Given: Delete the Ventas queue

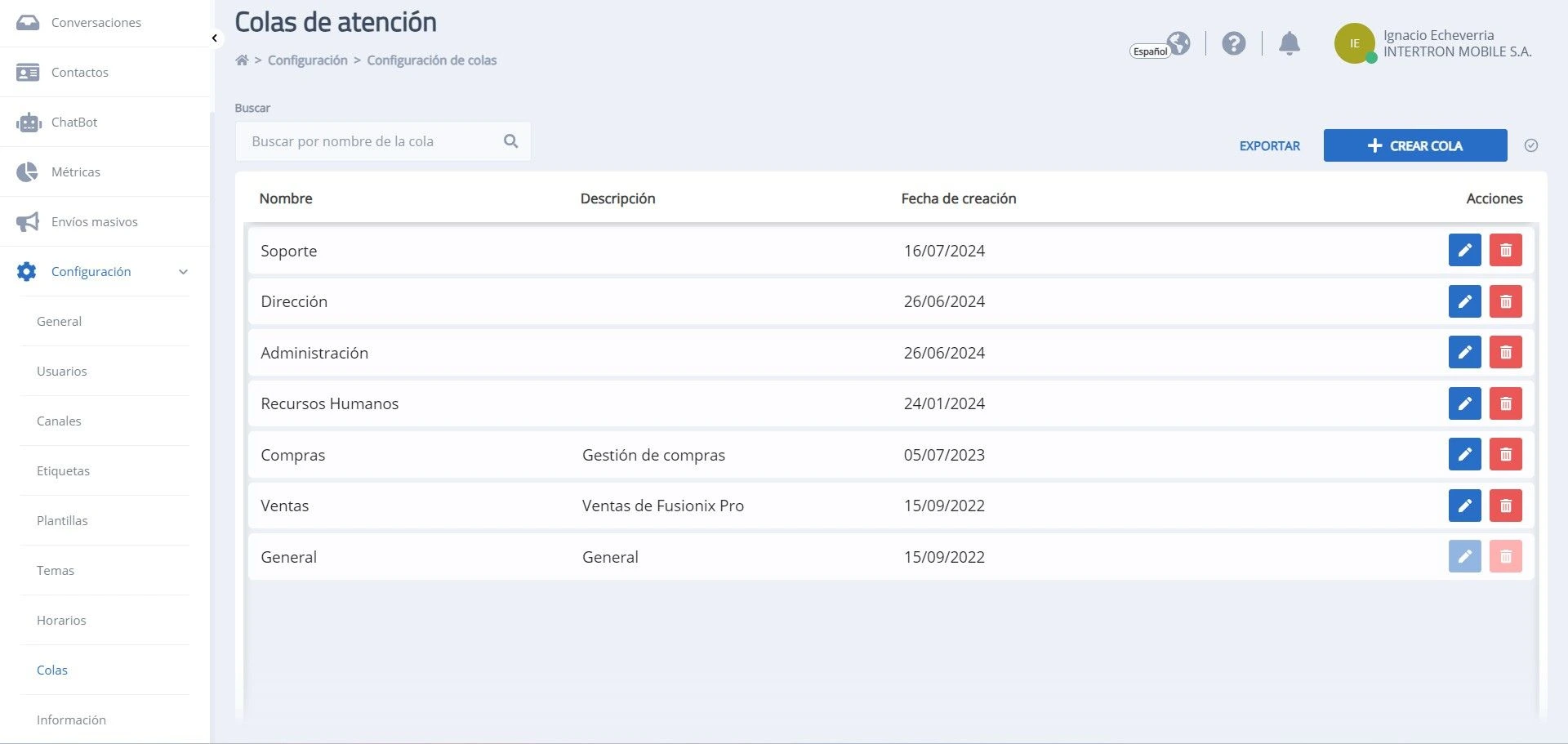Looking at the screenshot, I should tap(1505, 506).
